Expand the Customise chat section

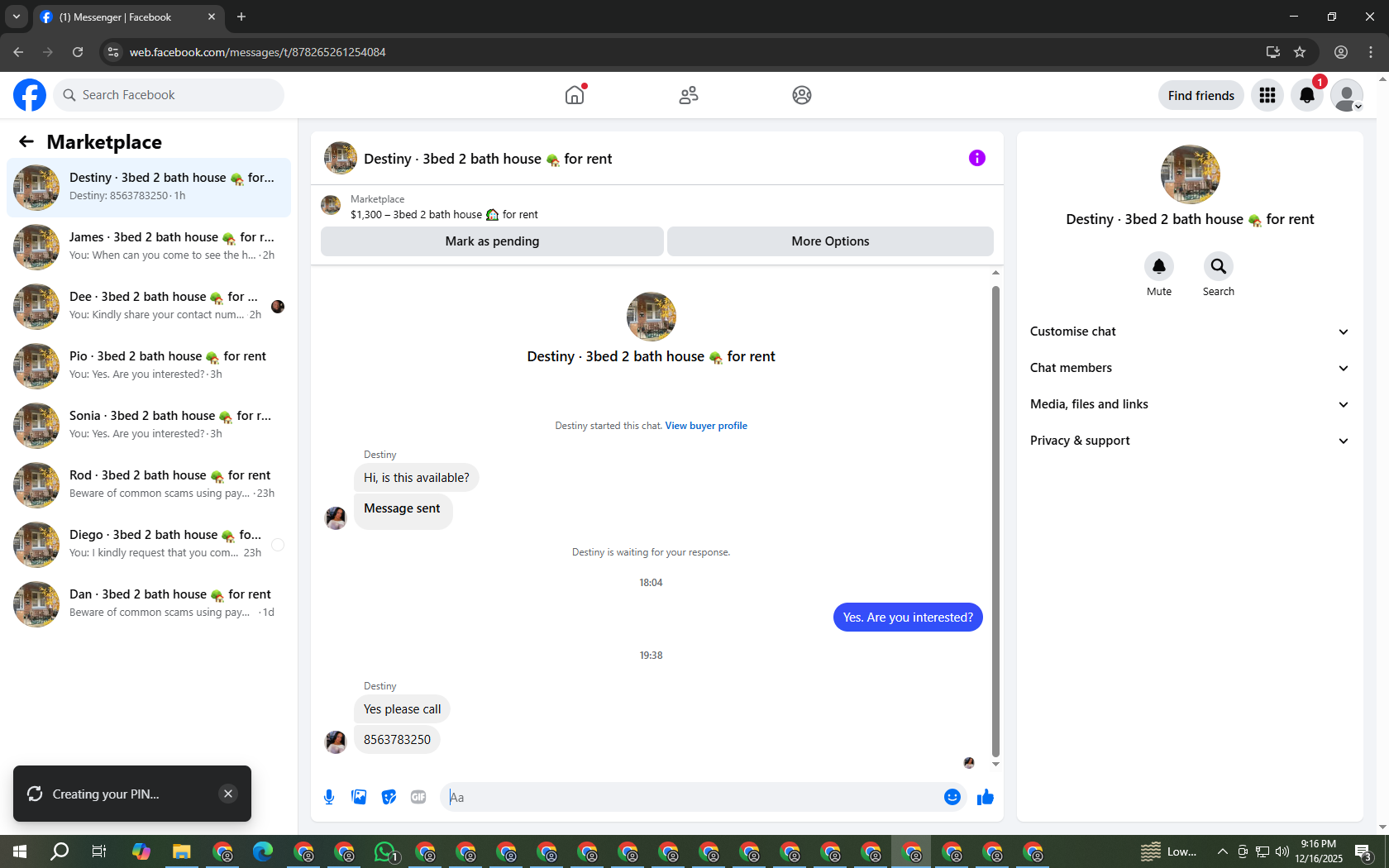[x=1190, y=331]
